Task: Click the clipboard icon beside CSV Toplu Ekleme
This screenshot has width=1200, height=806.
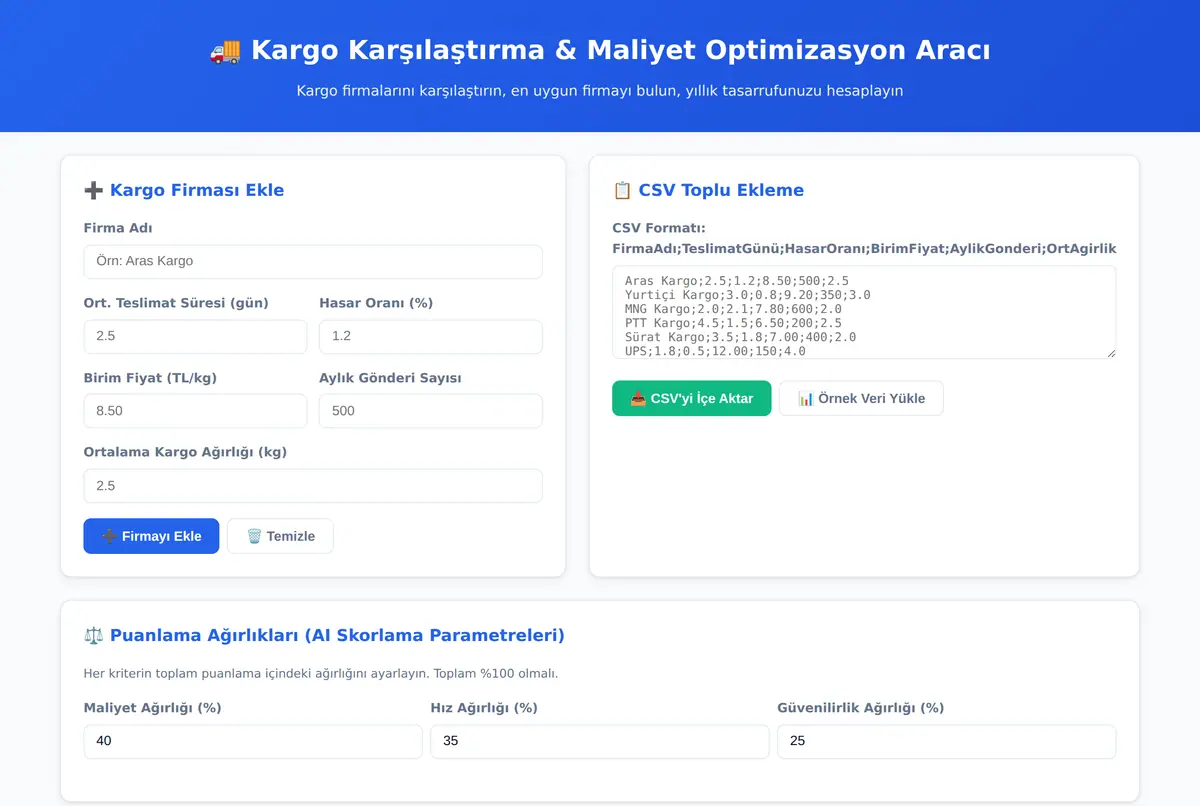Action: click(x=622, y=190)
